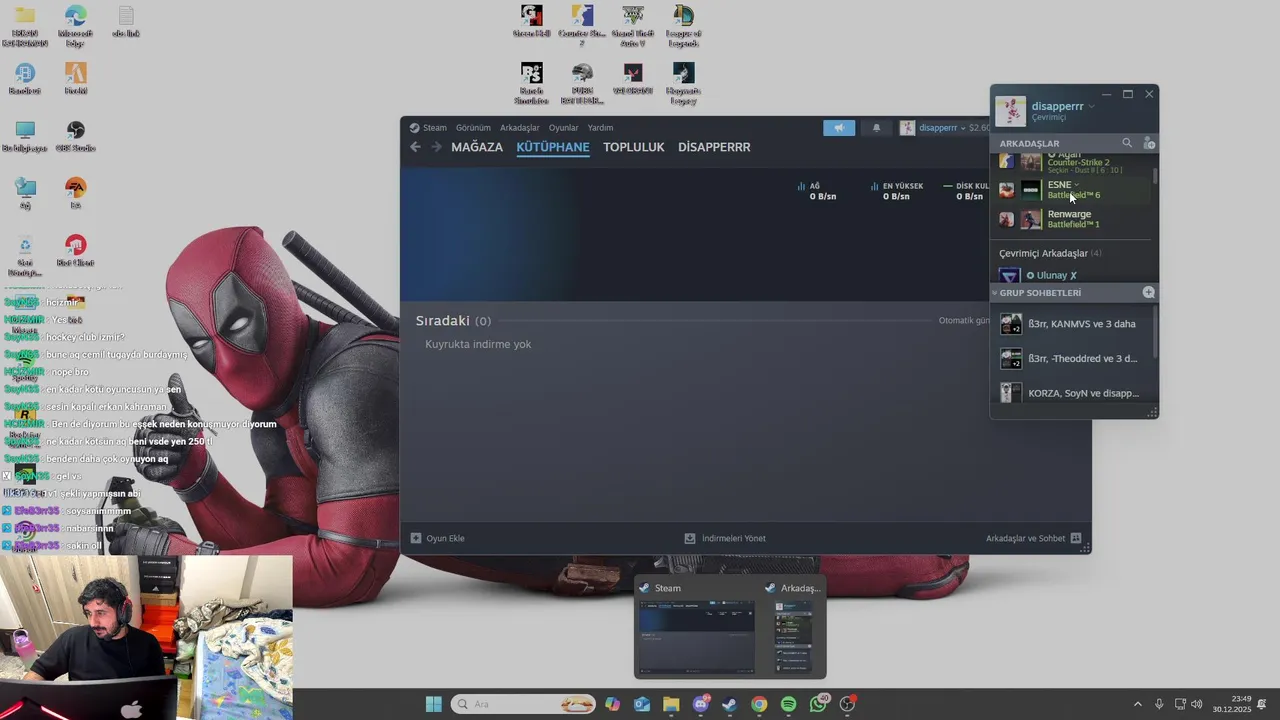Screen dimensions: 1280x720
Task: Switch to the TOPLULUK tab
Action: click(634, 147)
